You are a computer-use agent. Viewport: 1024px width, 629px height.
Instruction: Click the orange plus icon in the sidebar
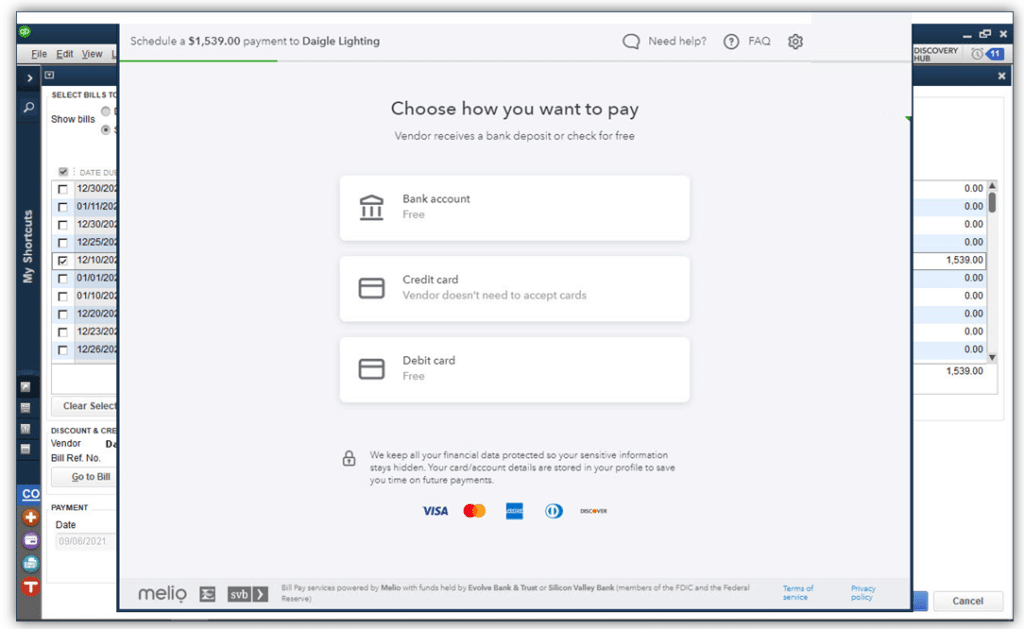click(x=29, y=517)
